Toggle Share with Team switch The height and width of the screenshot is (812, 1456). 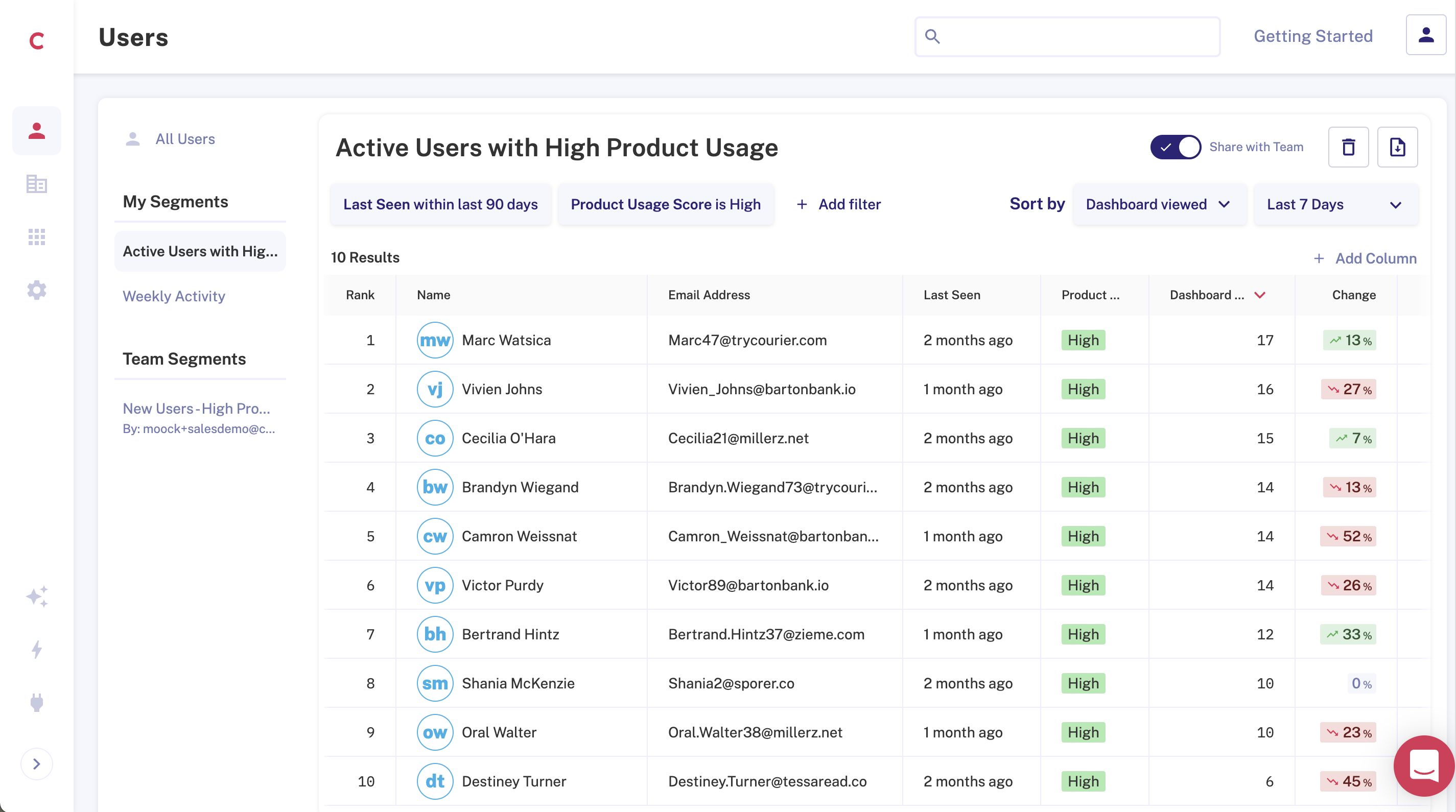1175,147
